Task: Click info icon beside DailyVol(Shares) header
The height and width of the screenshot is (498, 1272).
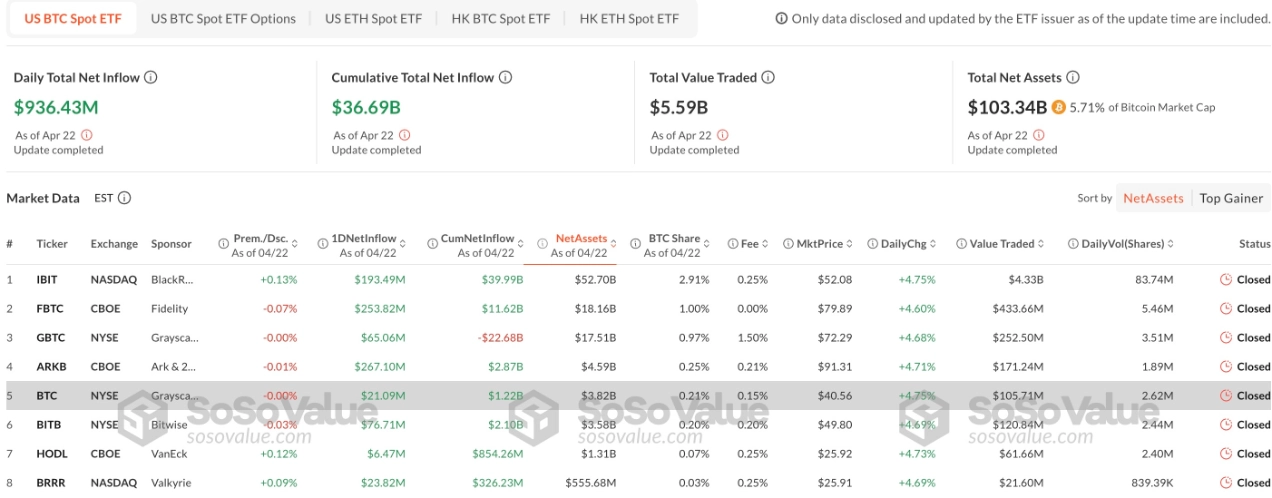Action: coord(1073,243)
